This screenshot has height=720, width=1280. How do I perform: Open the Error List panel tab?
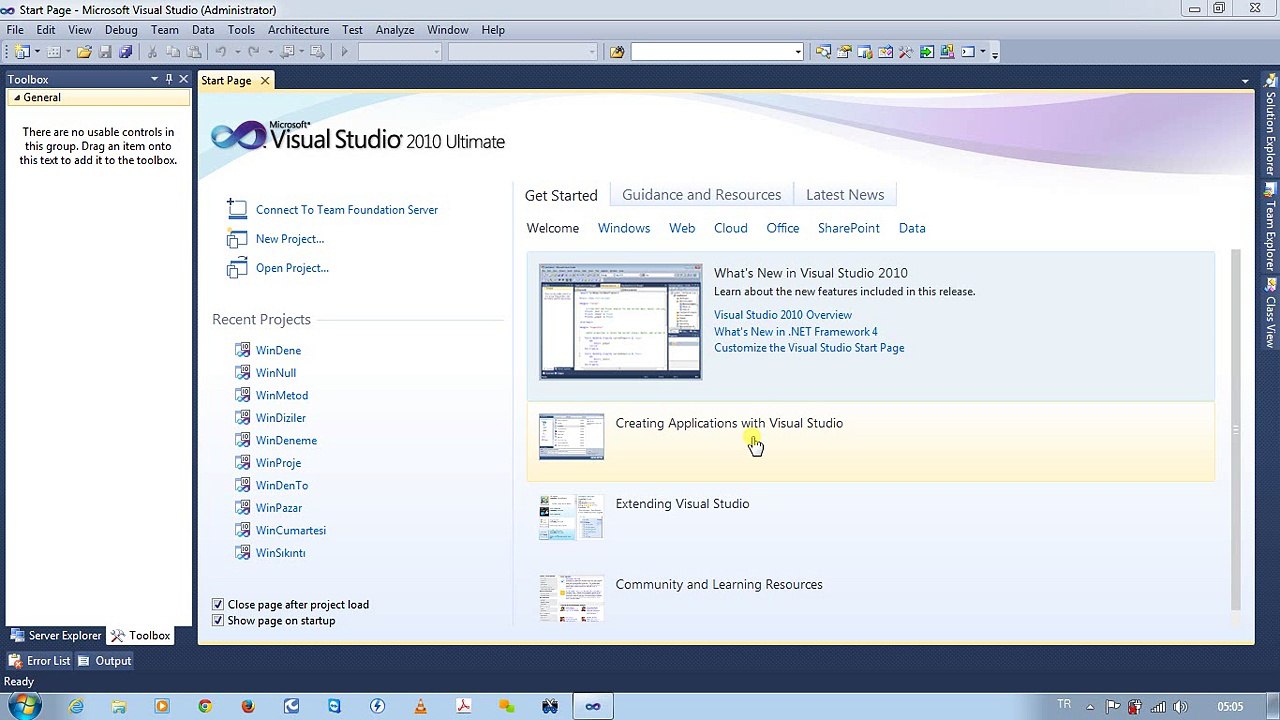click(x=40, y=661)
